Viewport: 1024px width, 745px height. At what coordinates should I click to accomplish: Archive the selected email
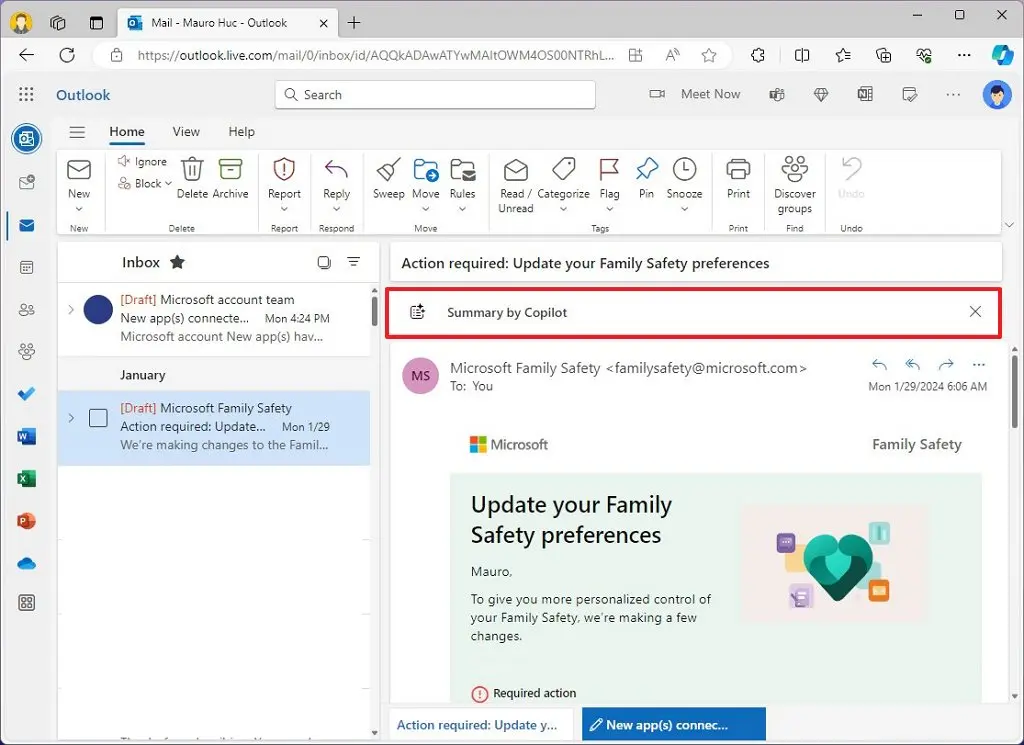tap(232, 182)
